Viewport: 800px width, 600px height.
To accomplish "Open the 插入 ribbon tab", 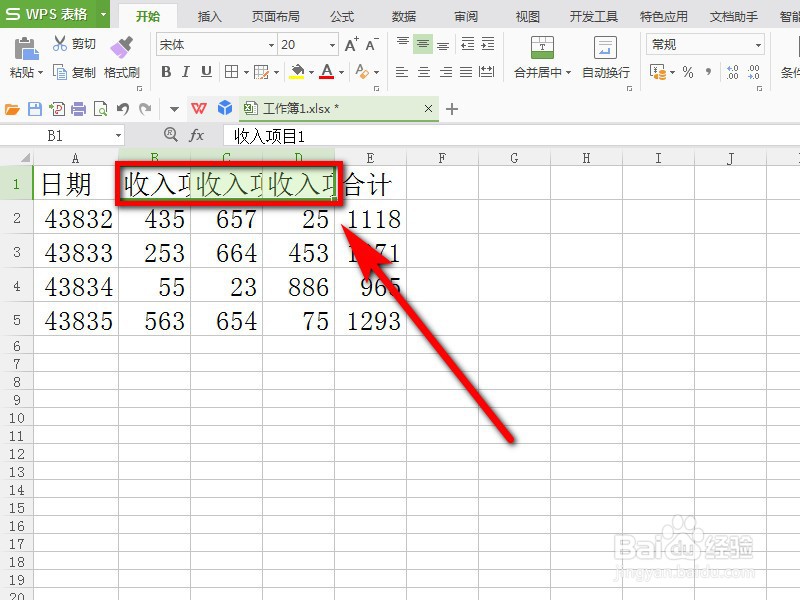I will [x=210, y=16].
